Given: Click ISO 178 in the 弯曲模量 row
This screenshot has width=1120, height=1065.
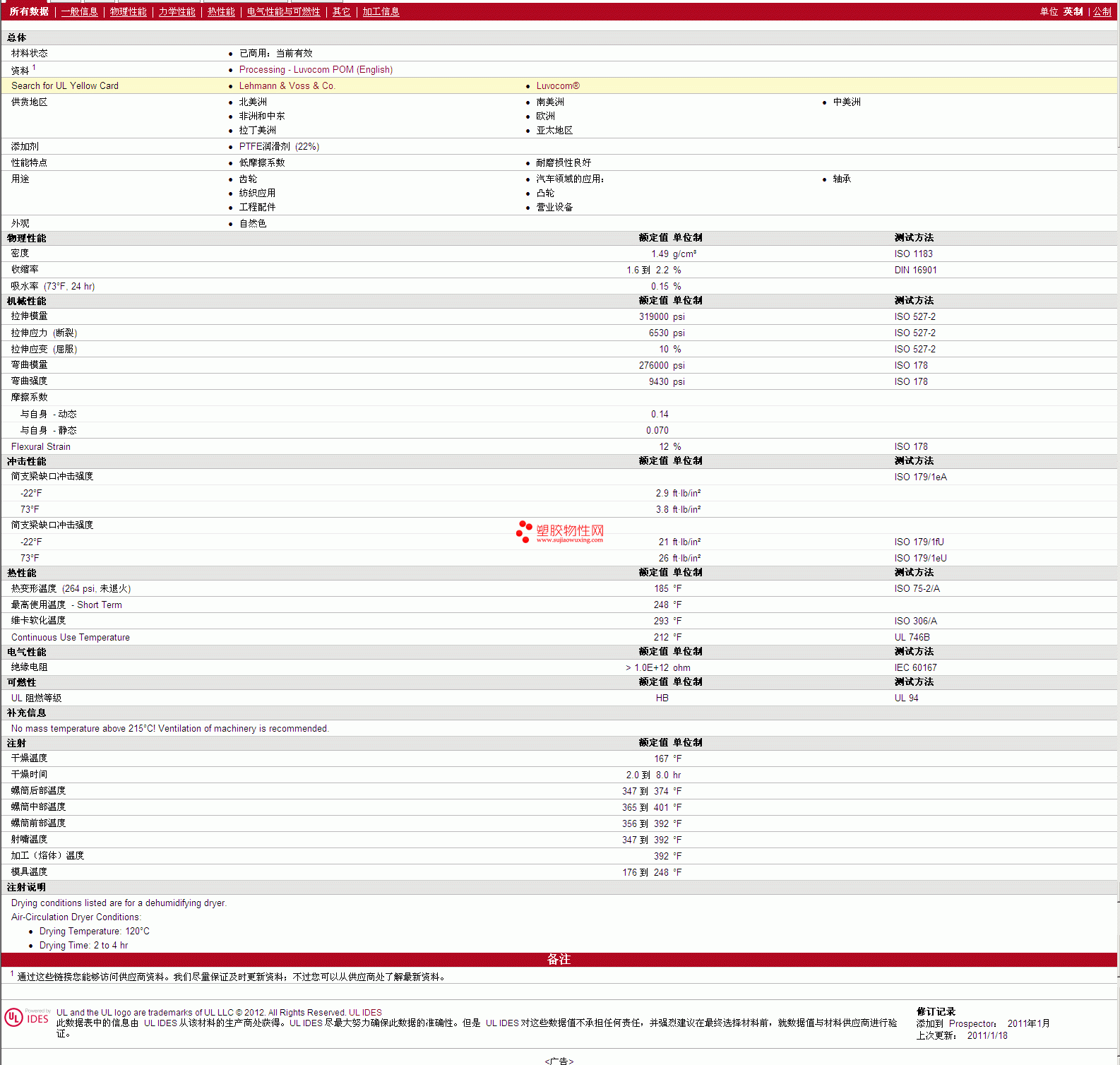Looking at the screenshot, I should click(911, 365).
